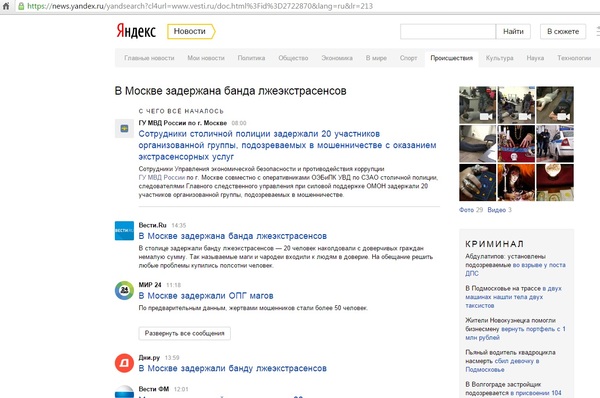Click the Дни.ру red source logo

124,363
